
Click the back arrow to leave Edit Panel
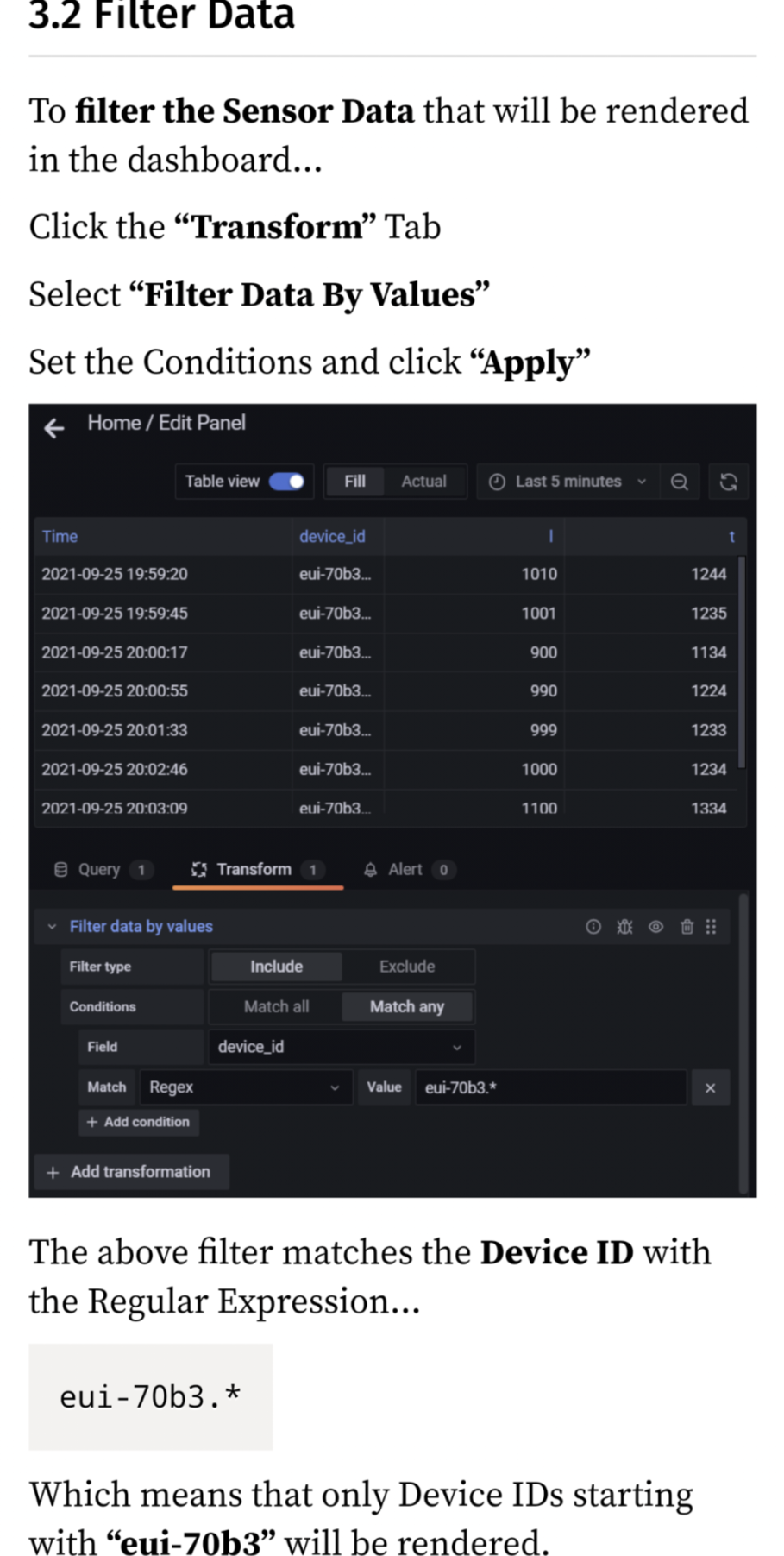coord(54,428)
